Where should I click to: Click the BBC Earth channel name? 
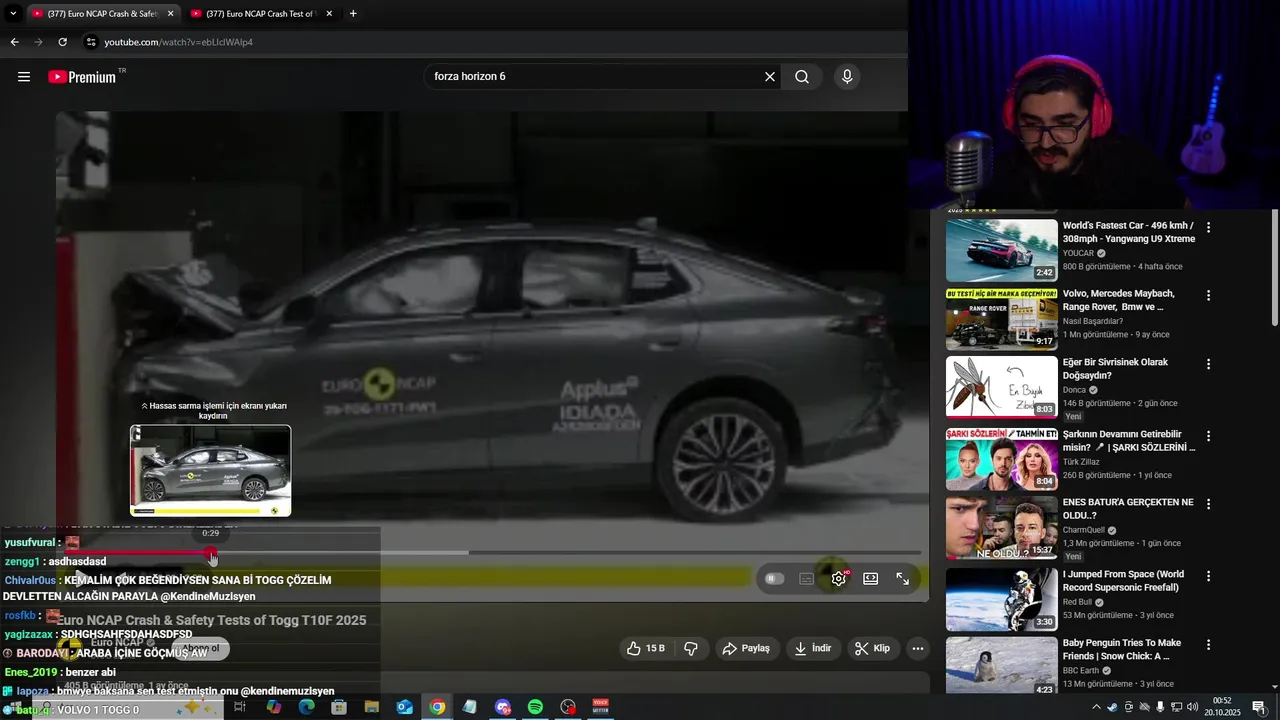tap(1081, 670)
